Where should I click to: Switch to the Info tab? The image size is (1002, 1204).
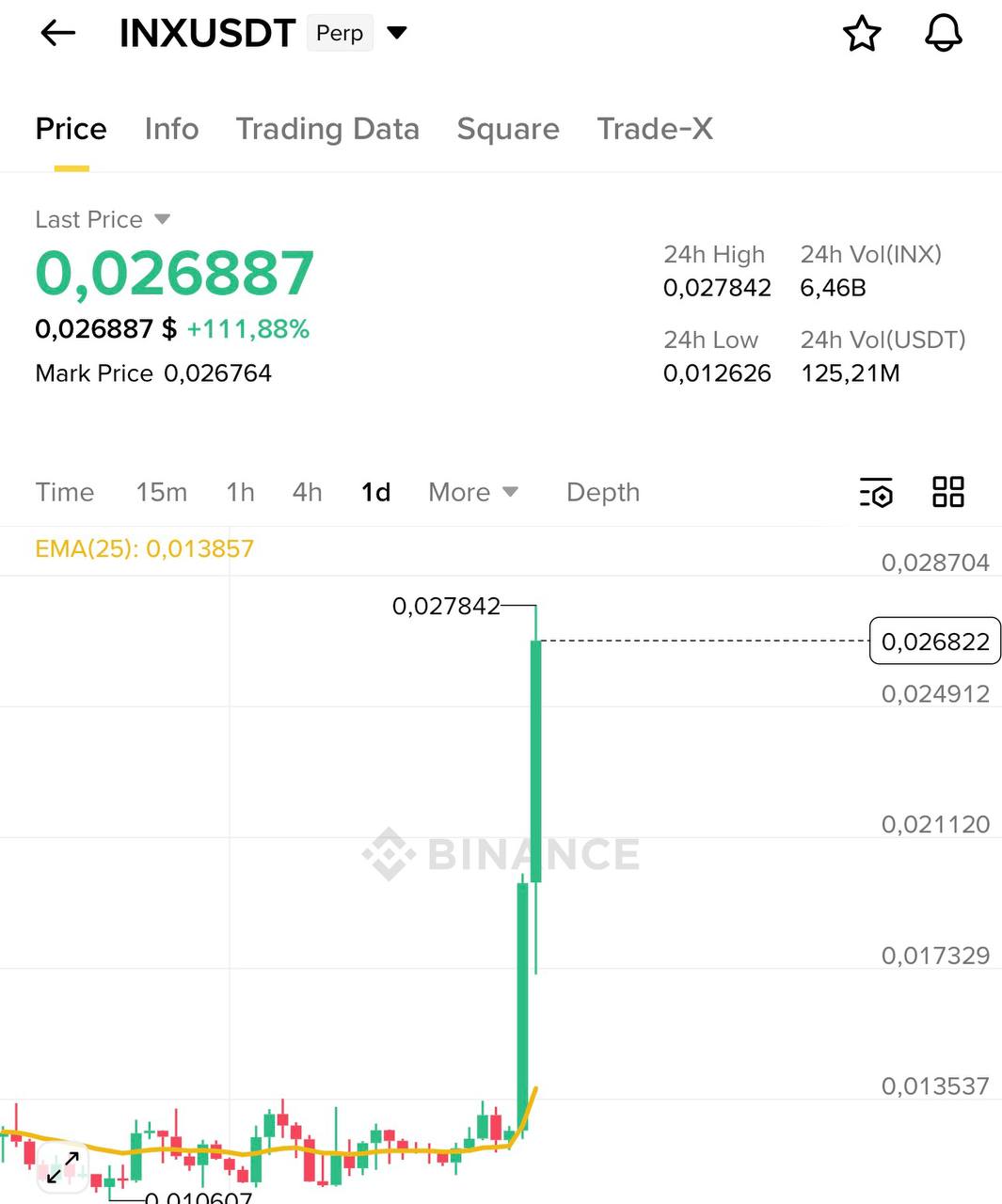[x=171, y=129]
